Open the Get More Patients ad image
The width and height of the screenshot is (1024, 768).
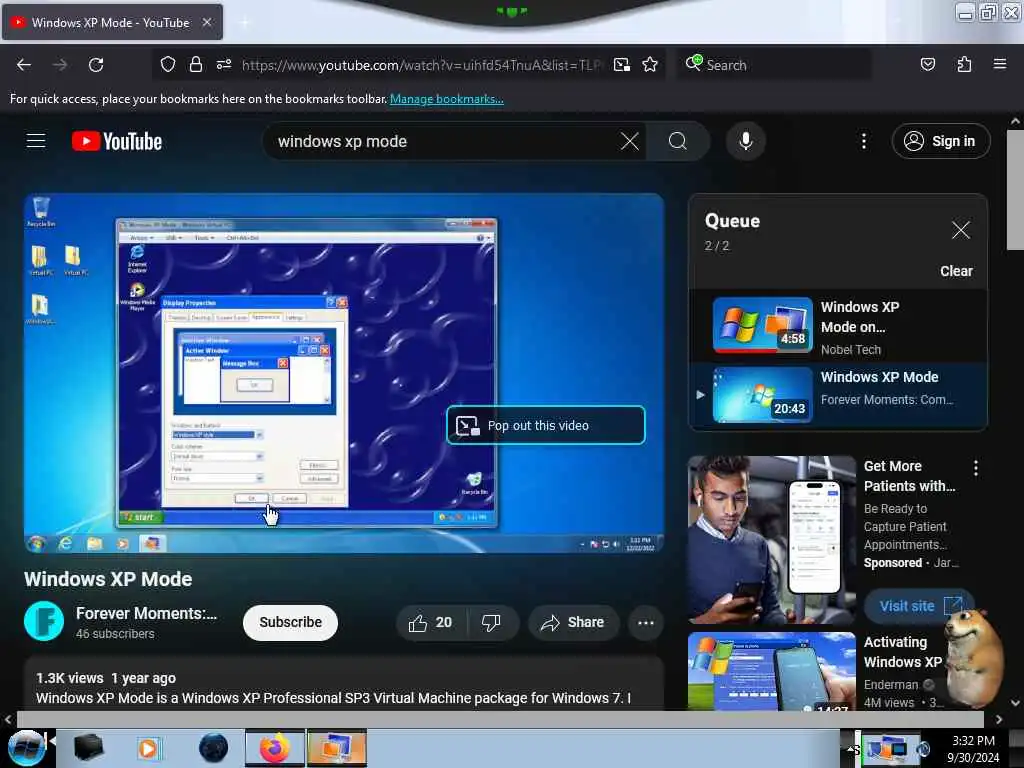[x=771, y=539]
